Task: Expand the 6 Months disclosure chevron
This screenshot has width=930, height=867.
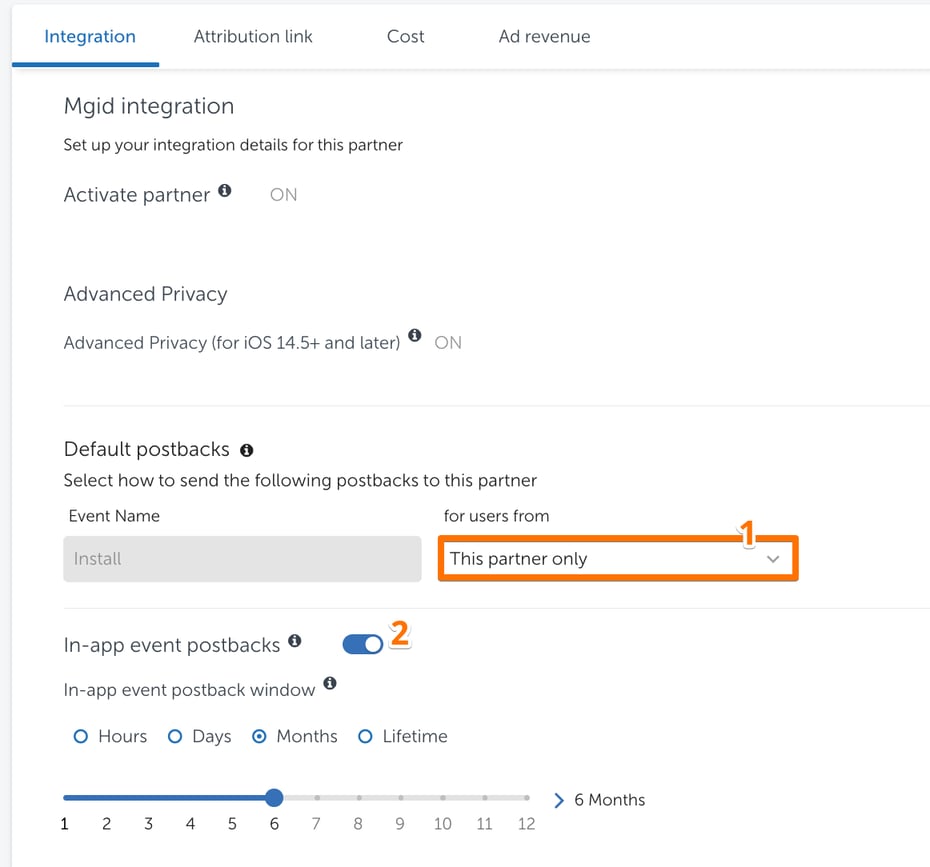Action: (x=560, y=800)
